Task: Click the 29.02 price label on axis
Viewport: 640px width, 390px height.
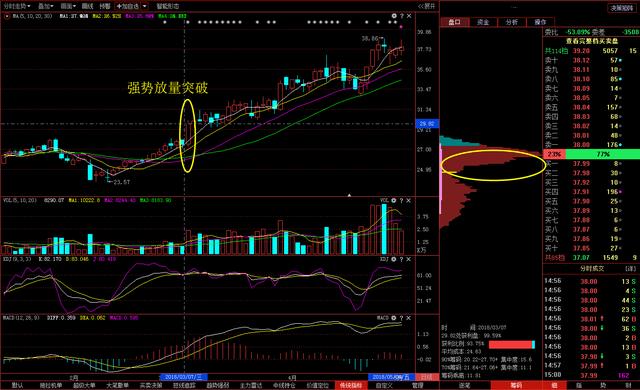Action: (427, 124)
